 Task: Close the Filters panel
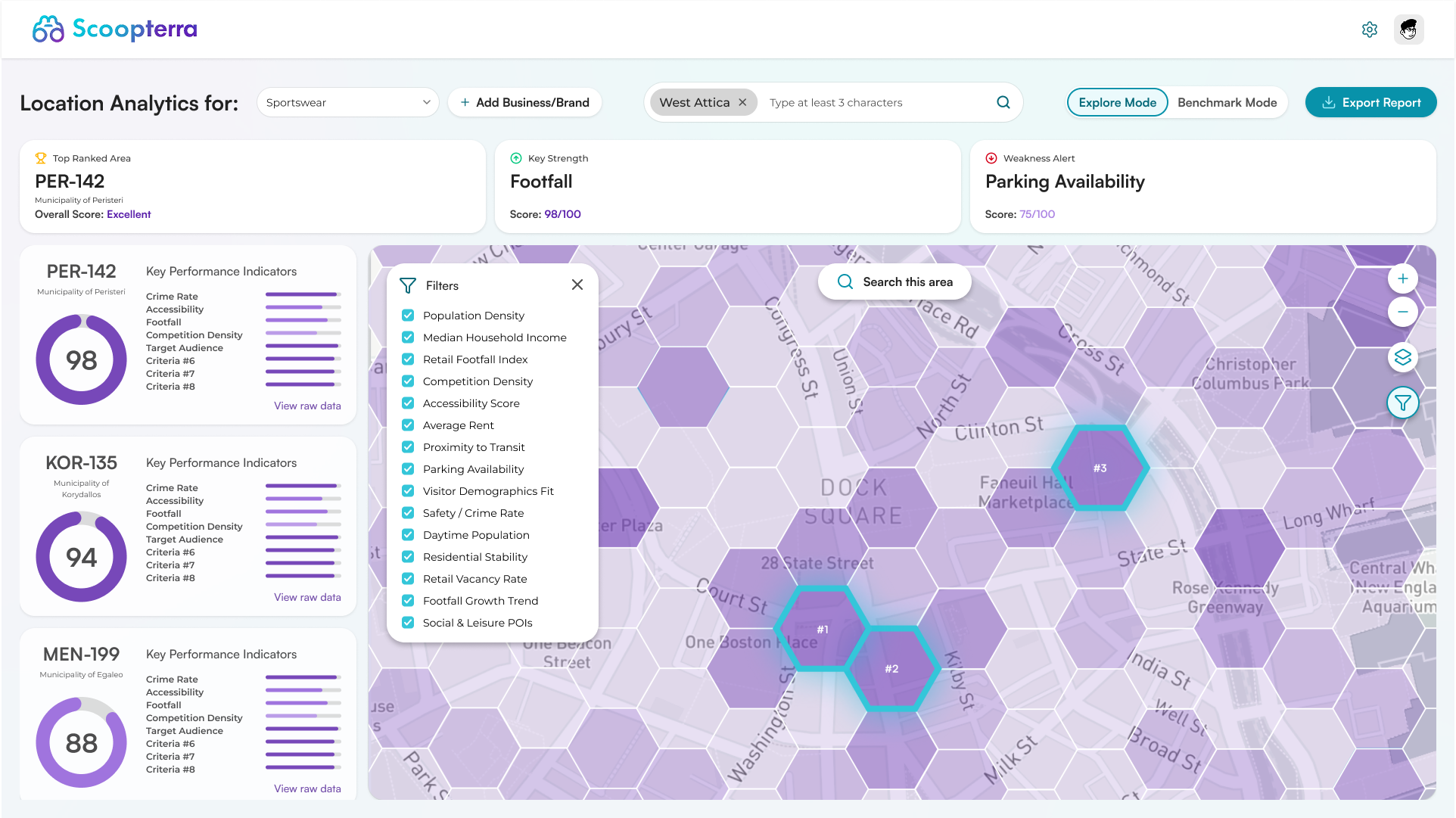tap(577, 285)
